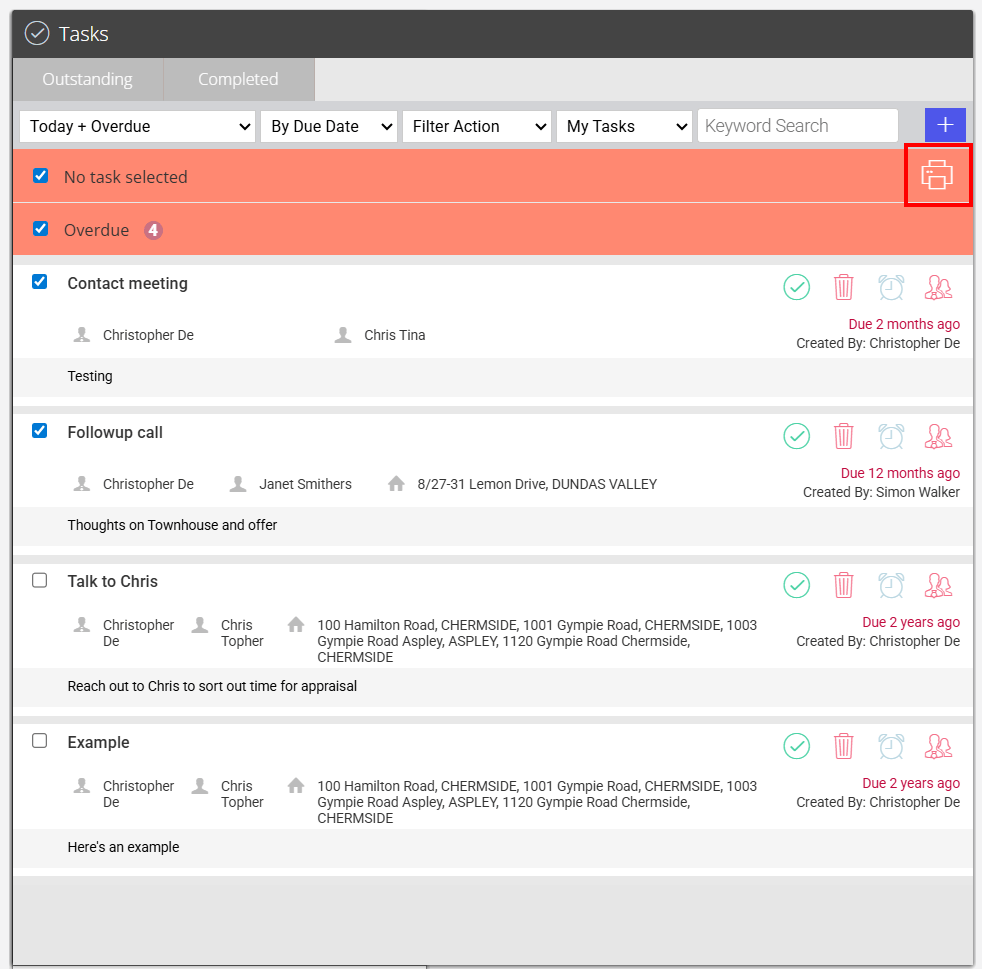Snooze the Talk to Chris task
This screenshot has height=971, width=982.
click(x=891, y=585)
